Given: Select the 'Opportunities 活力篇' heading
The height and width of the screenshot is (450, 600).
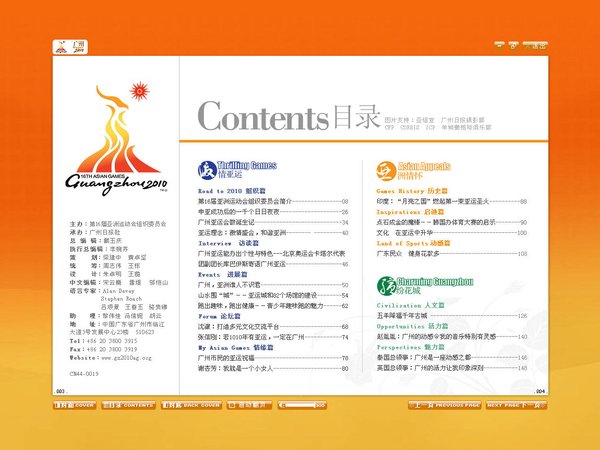Looking at the screenshot, I should pyautogui.click(x=412, y=326).
